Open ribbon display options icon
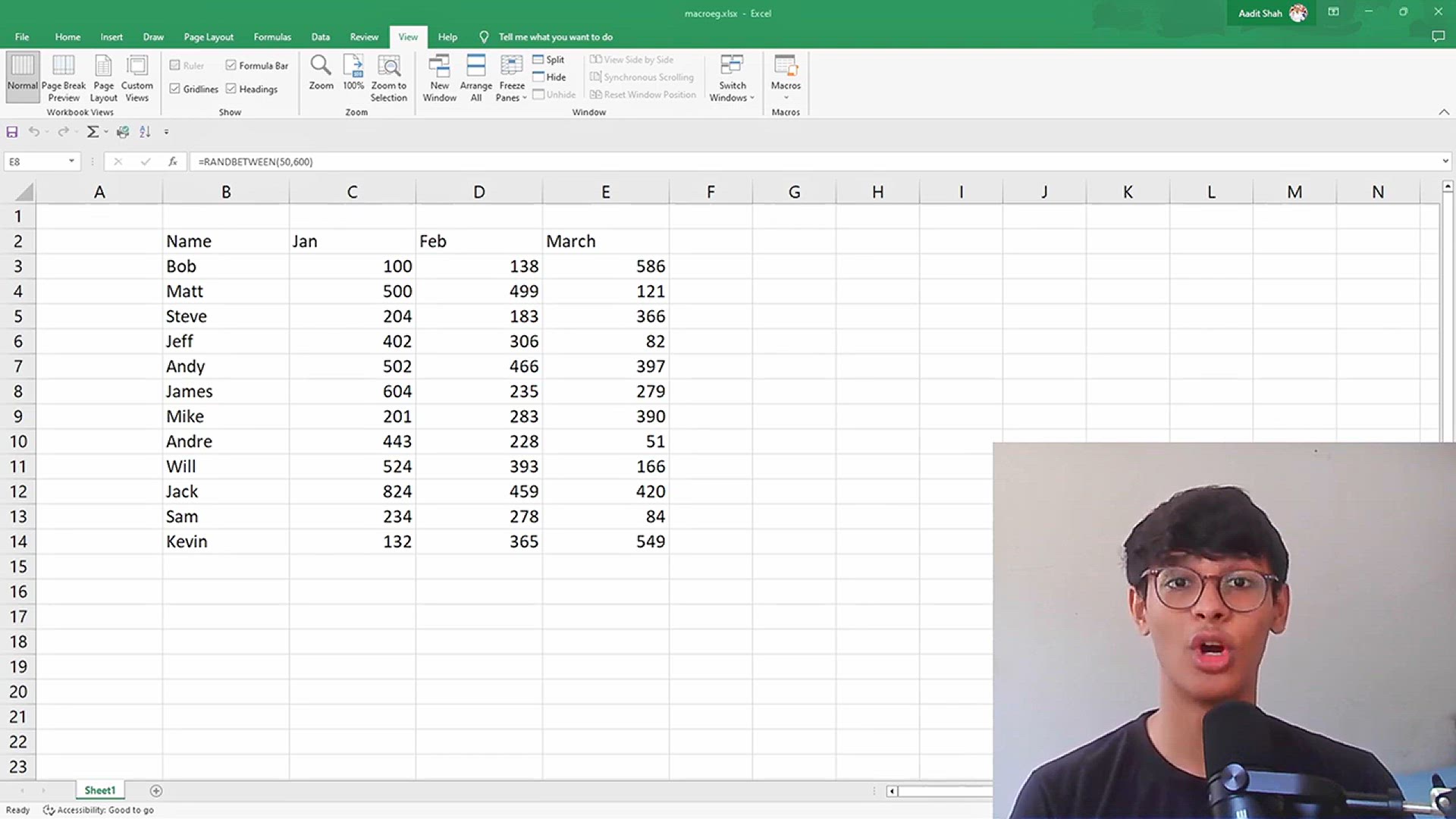The width and height of the screenshot is (1456, 819). click(x=1333, y=12)
